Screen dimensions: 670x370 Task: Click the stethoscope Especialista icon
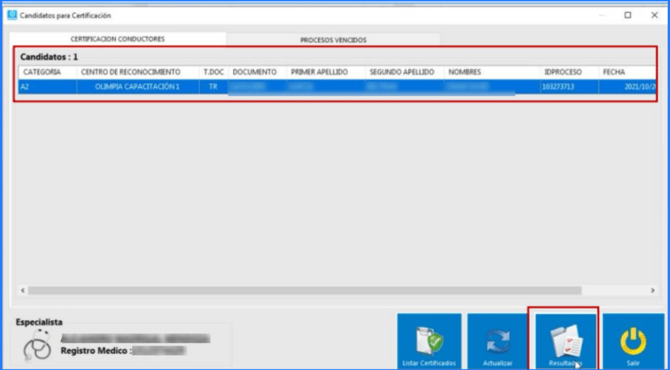pos(36,345)
